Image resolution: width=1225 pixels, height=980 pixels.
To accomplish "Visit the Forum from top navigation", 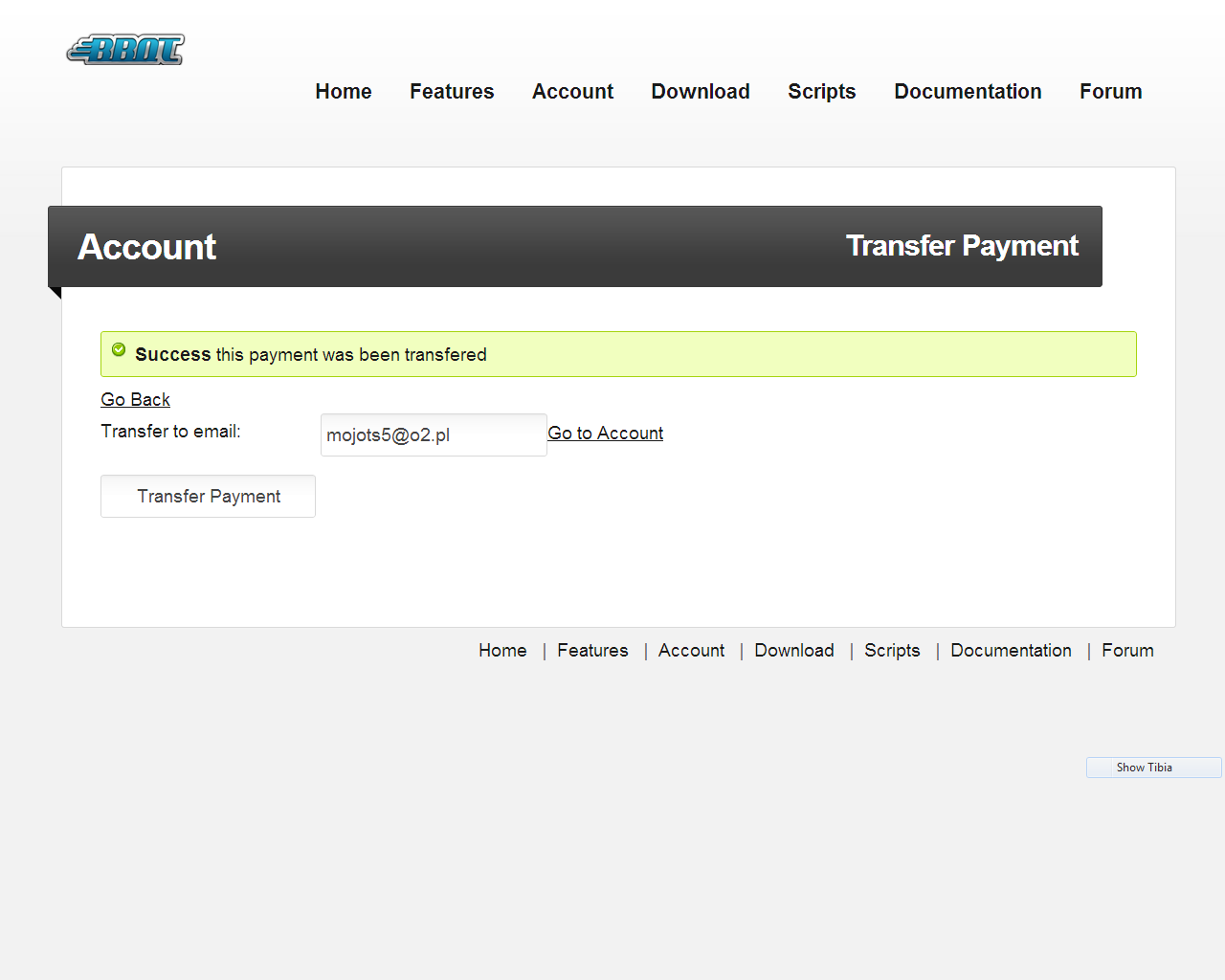I will click(x=1110, y=92).
